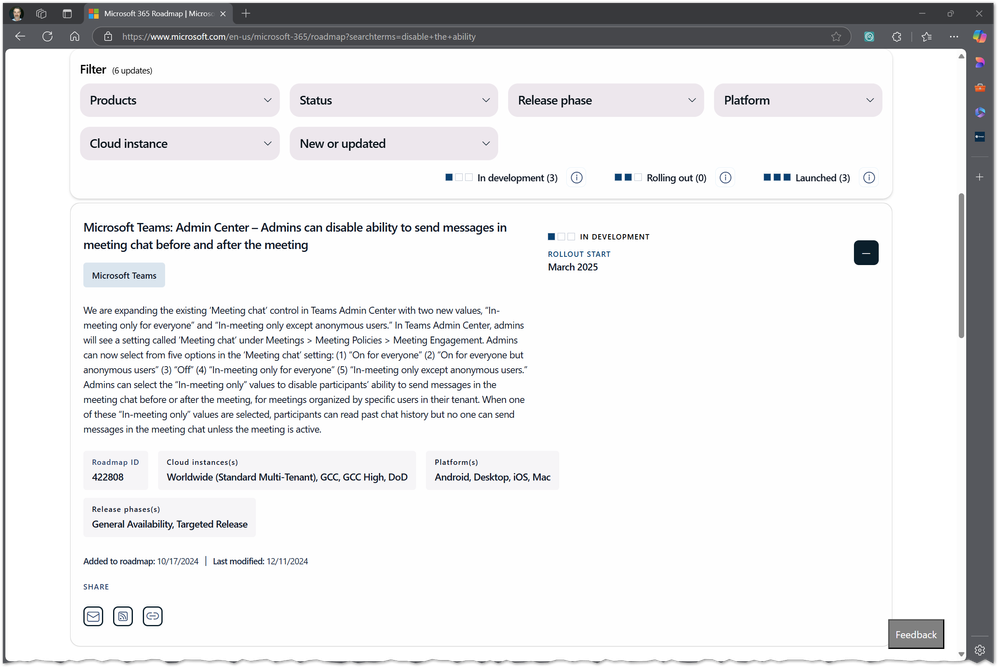The width and height of the screenshot is (998, 668).
Task: View site information lock icon
Action: (108, 37)
